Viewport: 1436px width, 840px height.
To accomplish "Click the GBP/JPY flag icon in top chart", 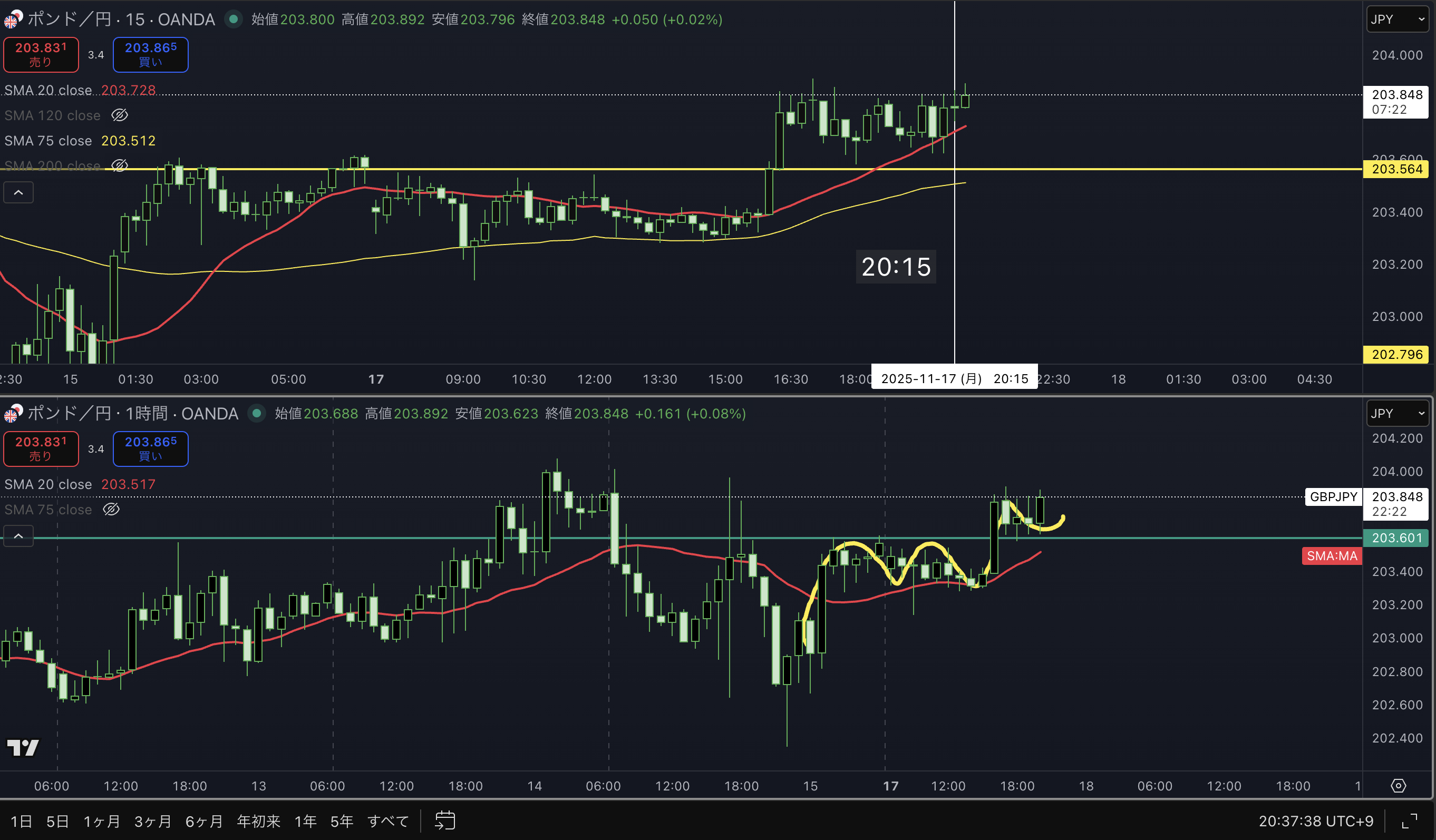I will pos(13,19).
